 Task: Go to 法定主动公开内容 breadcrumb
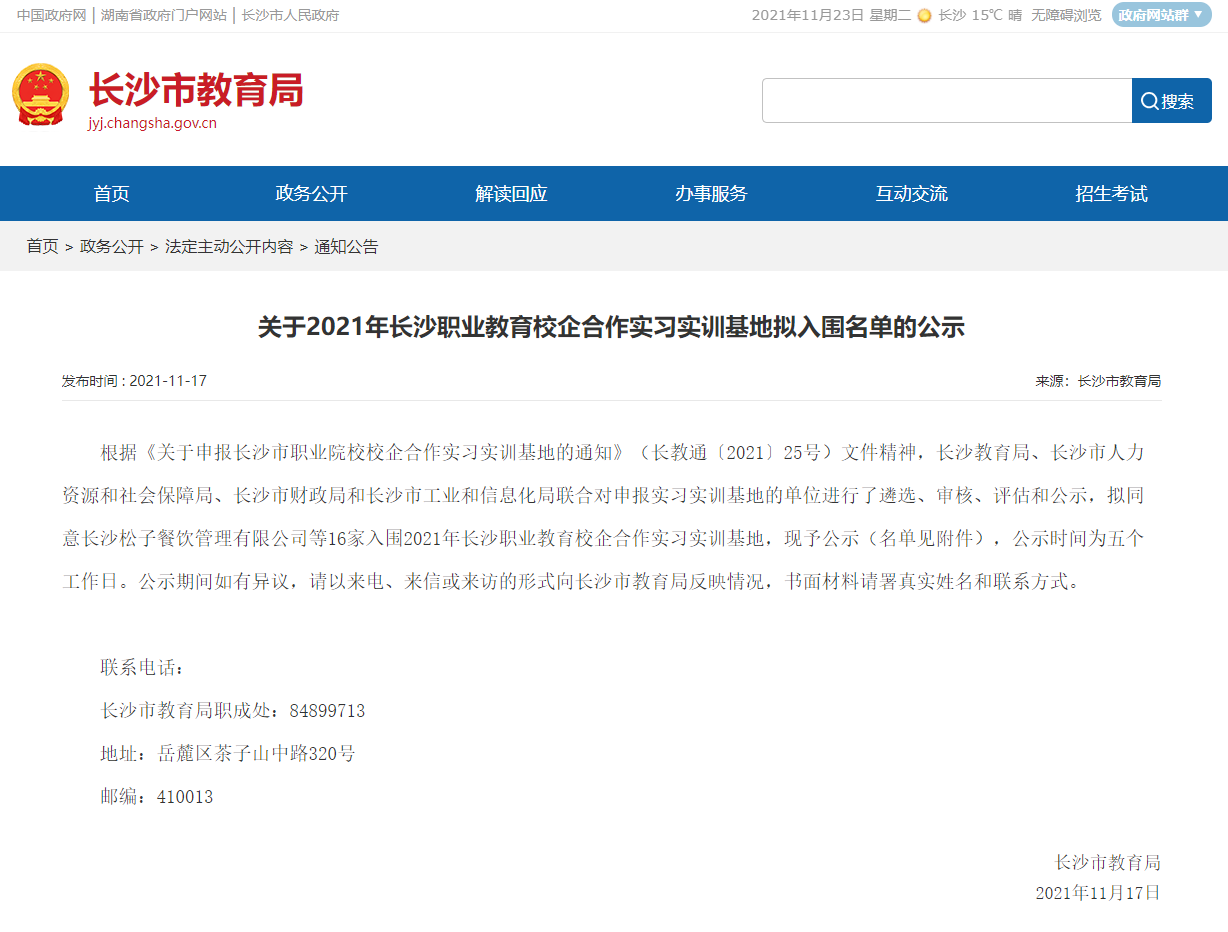click(x=229, y=247)
